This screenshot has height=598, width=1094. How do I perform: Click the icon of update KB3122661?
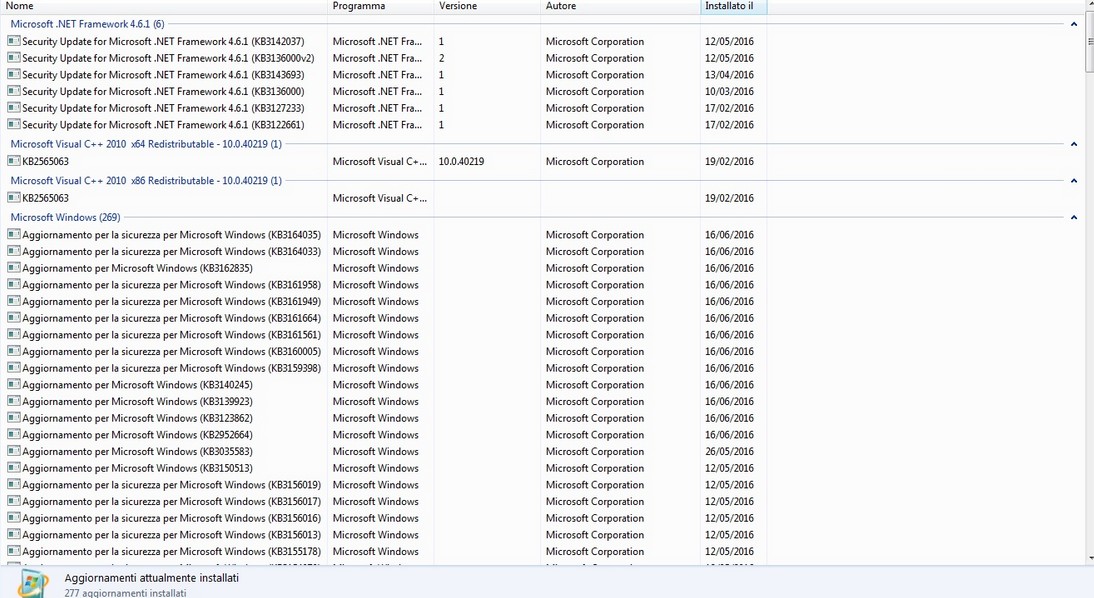click(x=13, y=125)
